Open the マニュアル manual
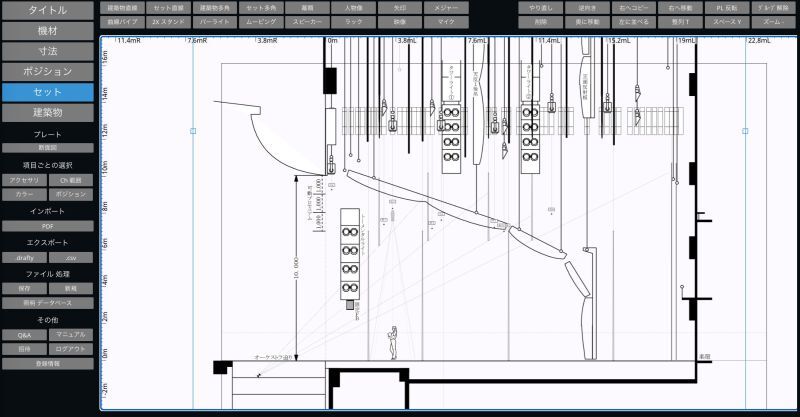This screenshot has height=417, width=800. click(x=71, y=334)
